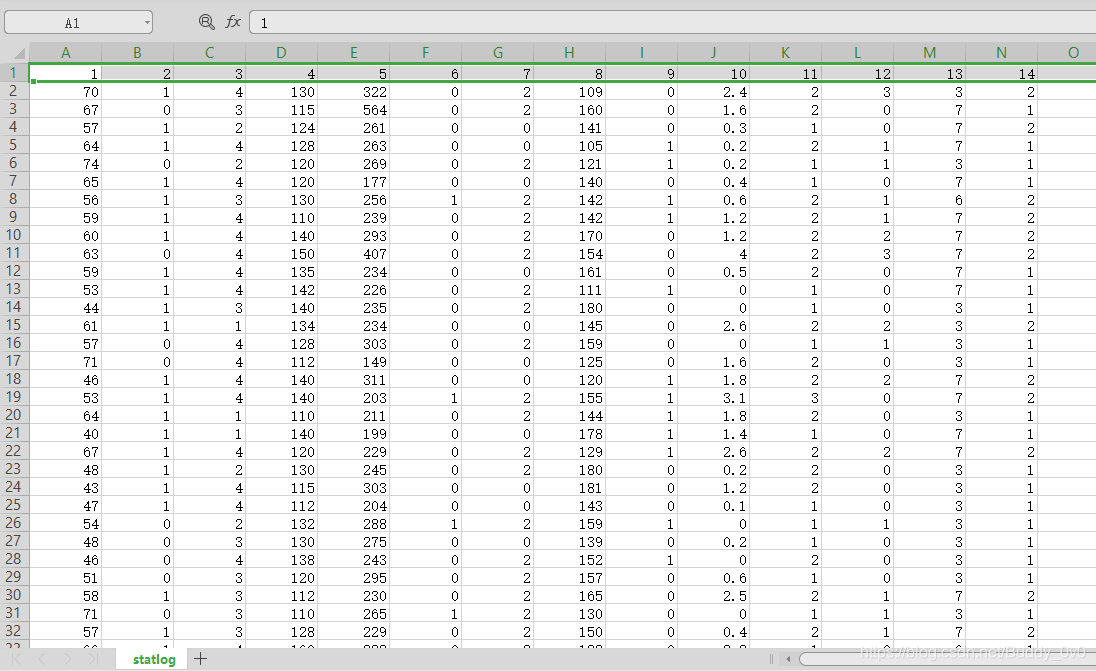Switch to the statlog sheet tab
The image size is (1096, 671).
pyautogui.click(x=154, y=659)
